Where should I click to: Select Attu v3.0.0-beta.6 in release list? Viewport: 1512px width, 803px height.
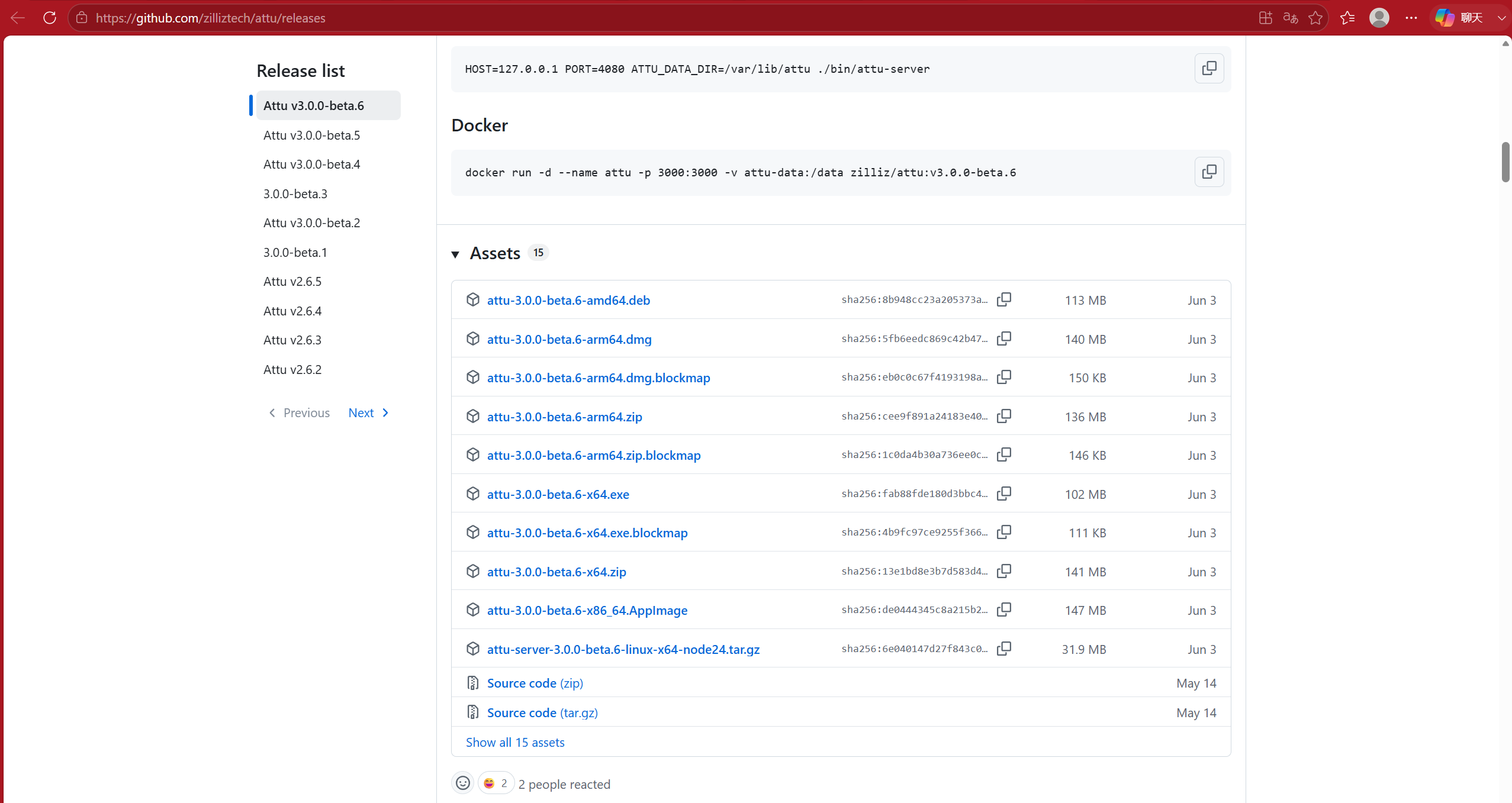tap(329, 105)
